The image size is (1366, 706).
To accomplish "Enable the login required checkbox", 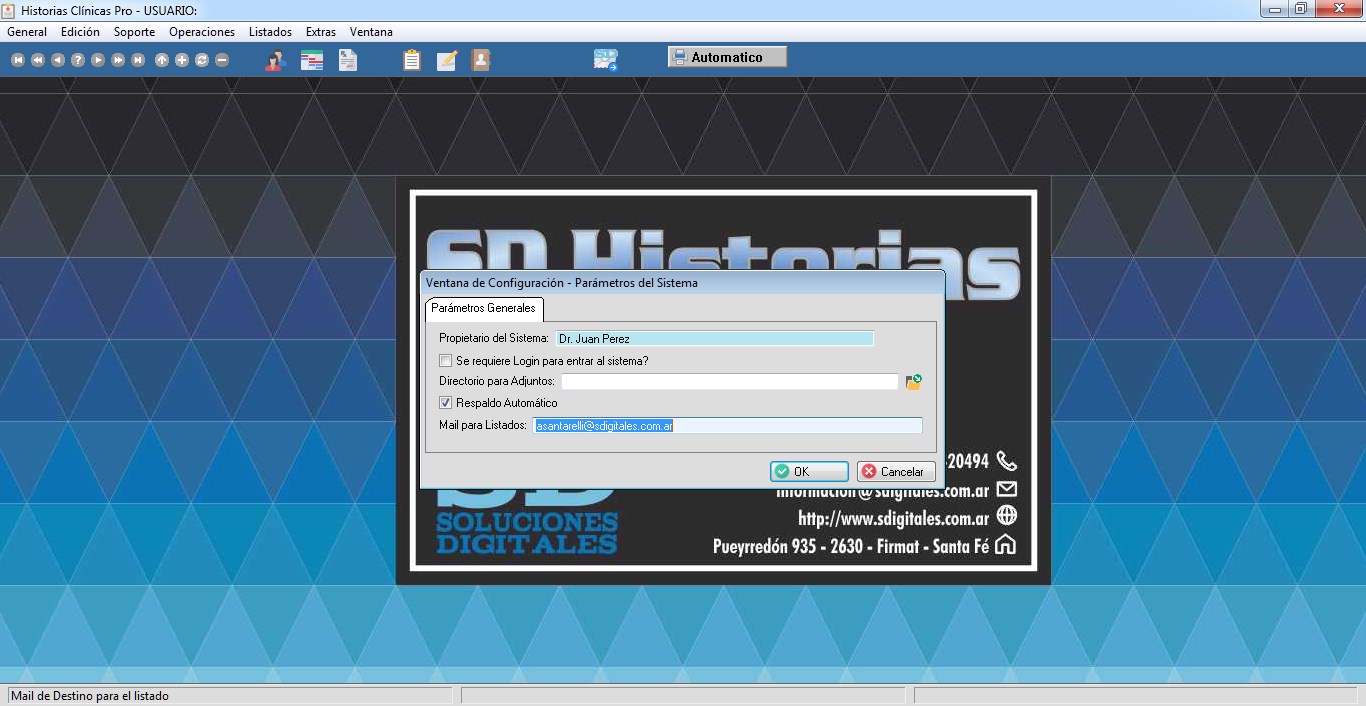I will pos(446,361).
